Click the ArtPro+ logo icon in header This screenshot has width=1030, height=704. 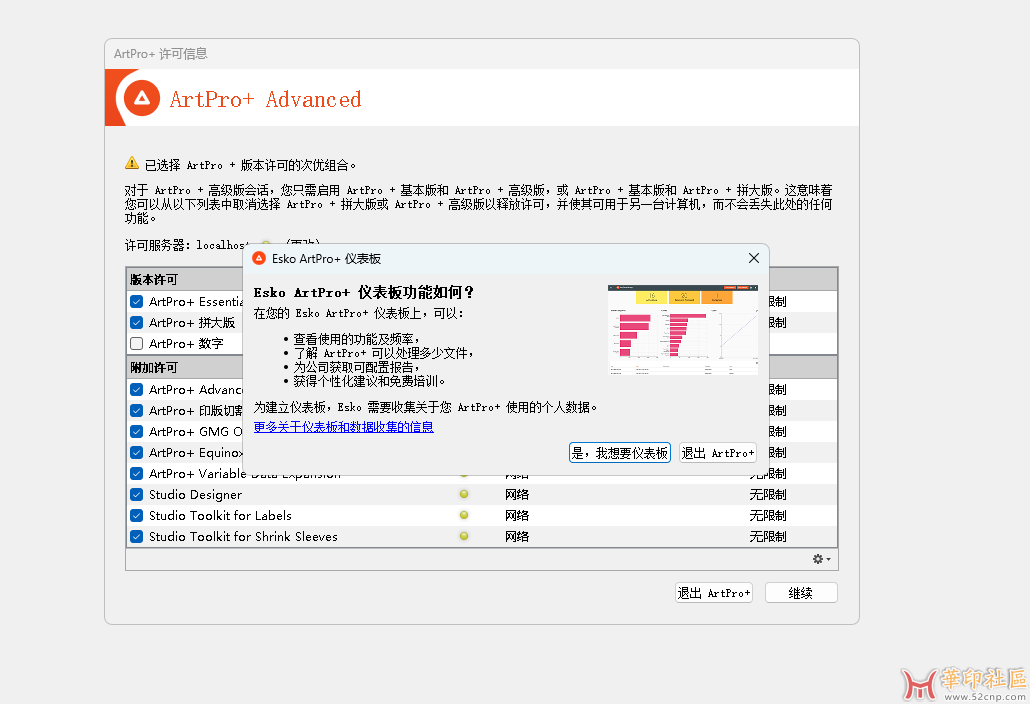141,99
